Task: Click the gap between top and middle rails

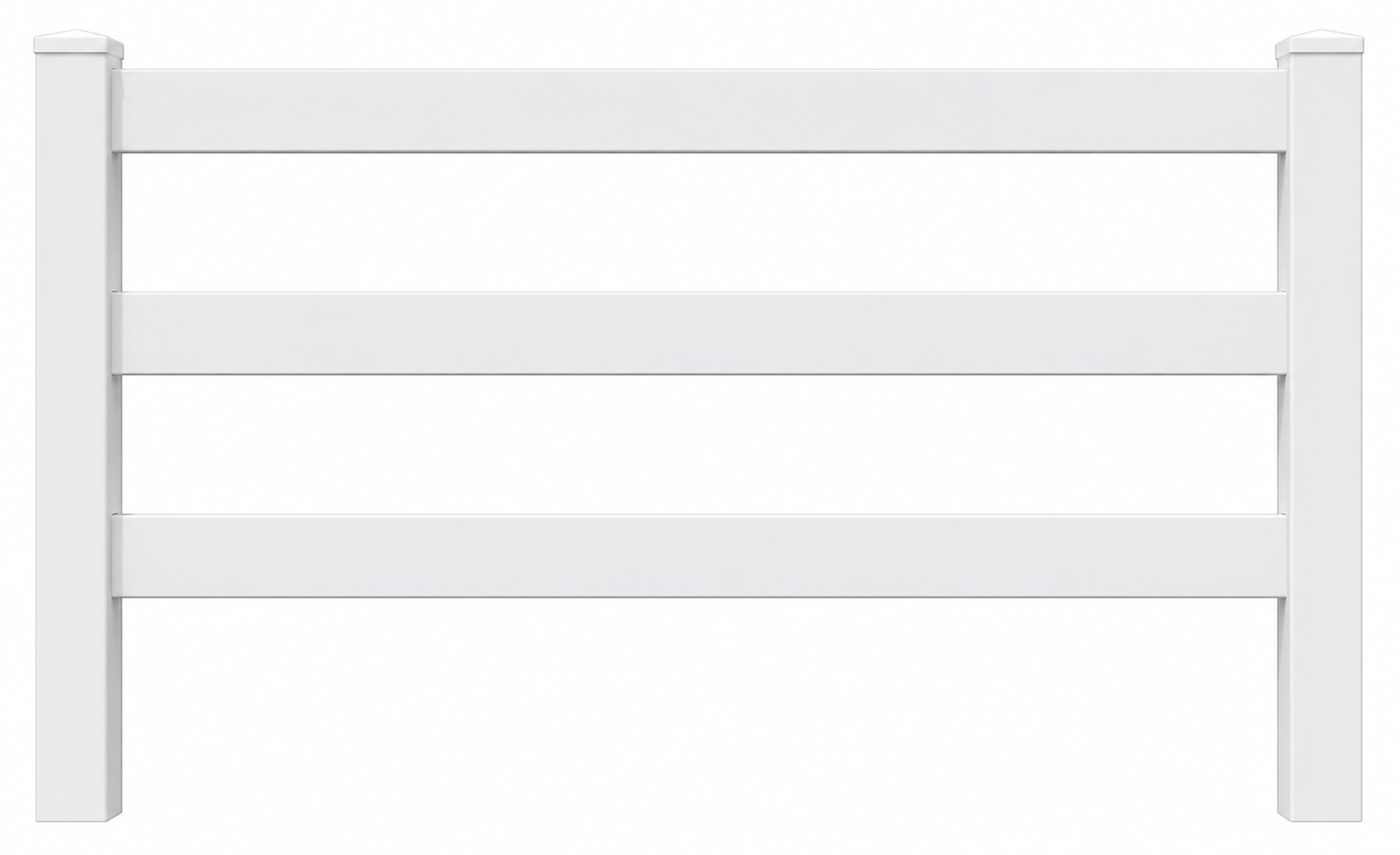Action: 700,222
